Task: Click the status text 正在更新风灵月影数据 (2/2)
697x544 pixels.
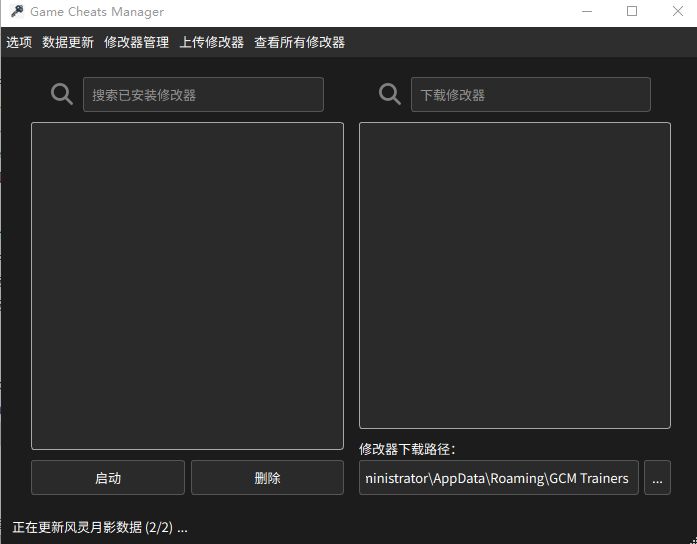Action: pos(100,528)
